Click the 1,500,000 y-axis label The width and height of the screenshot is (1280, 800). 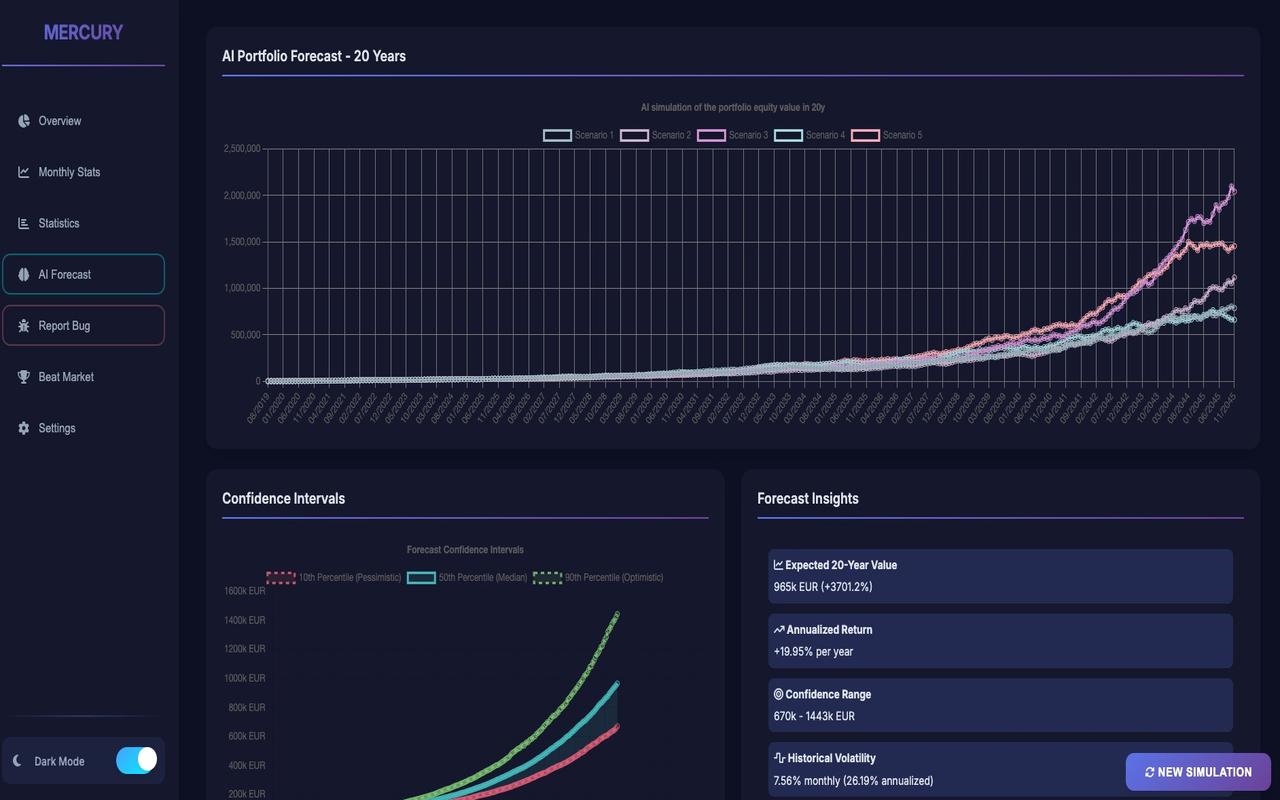coord(242,242)
